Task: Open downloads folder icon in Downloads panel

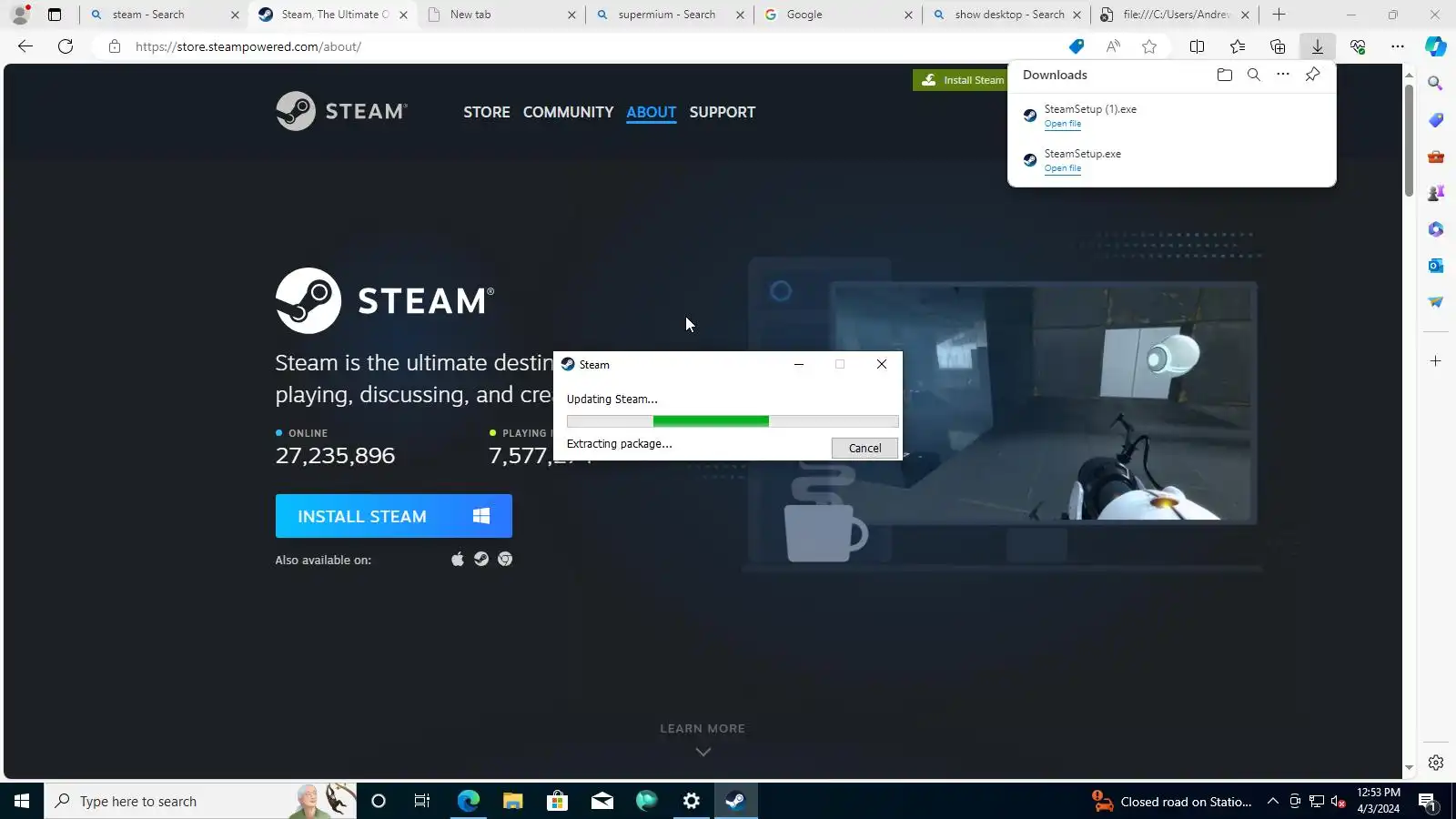Action: click(x=1225, y=75)
